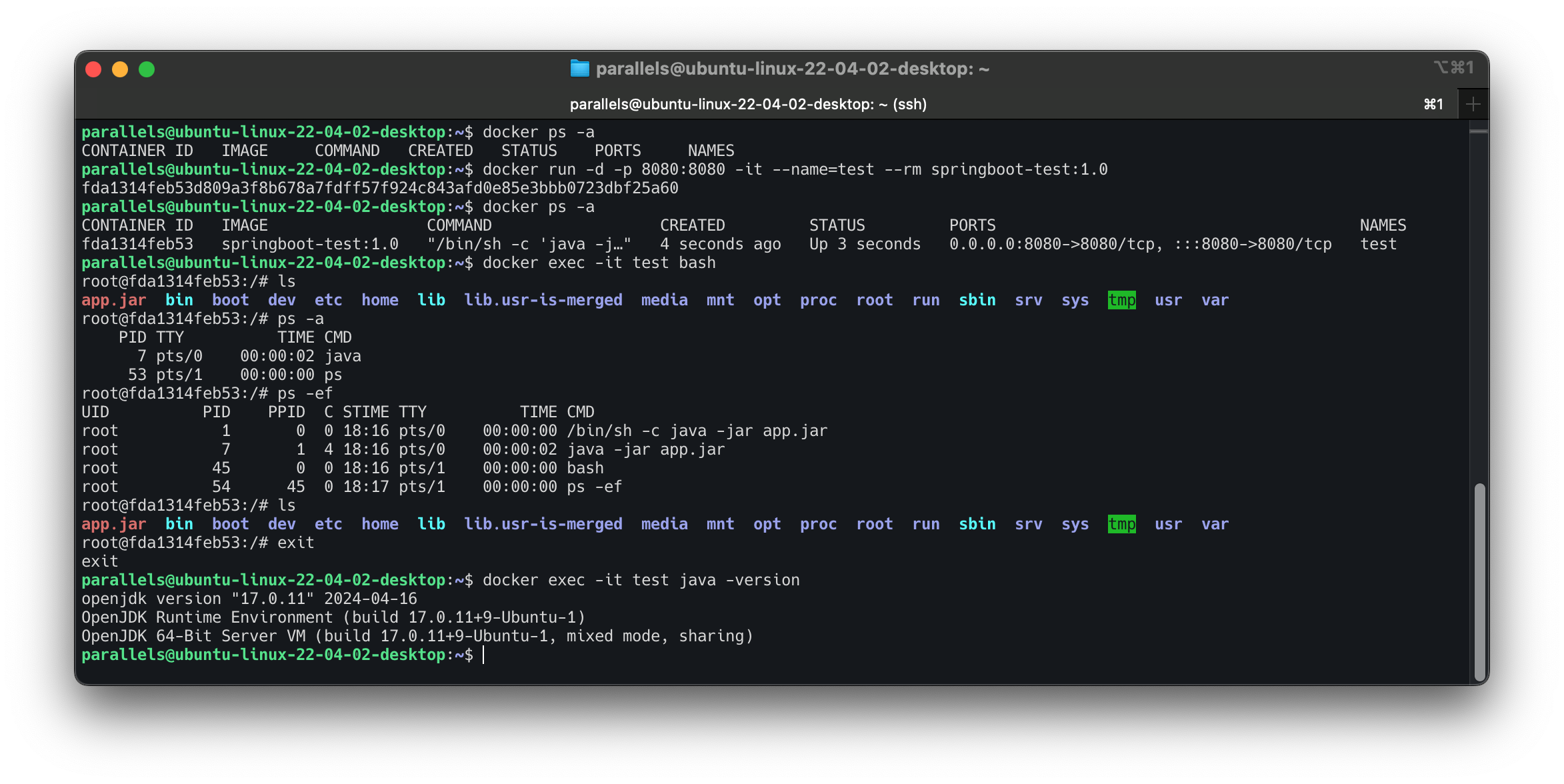
Task: Click the 'docker exec -it test bash' command
Action: pyautogui.click(x=599, y=263)
